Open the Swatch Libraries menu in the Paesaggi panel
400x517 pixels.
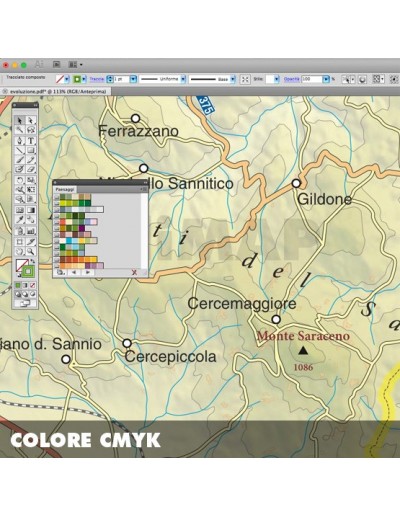pos(60,272)
